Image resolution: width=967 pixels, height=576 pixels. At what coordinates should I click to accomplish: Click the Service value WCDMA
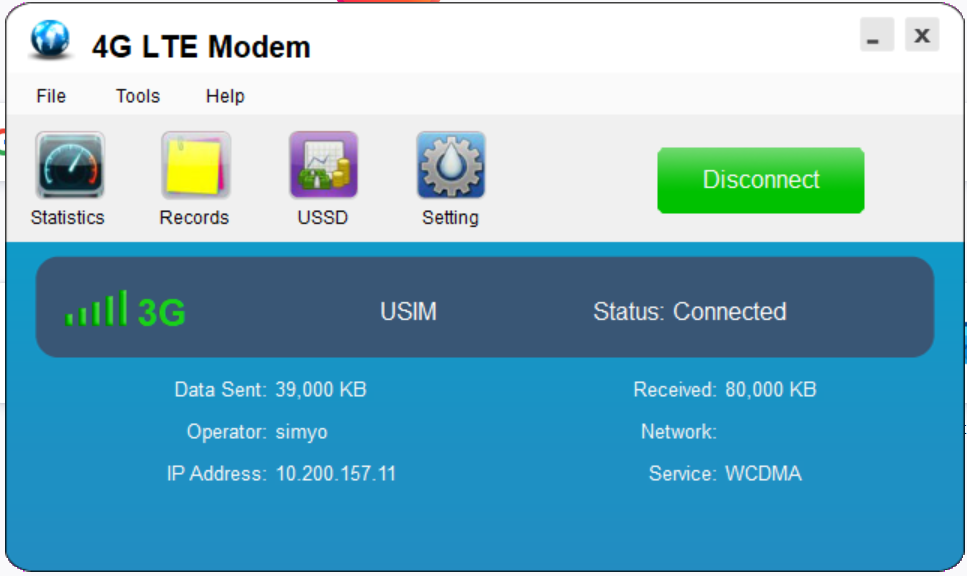pyautogui.click(x=763, y=474)
